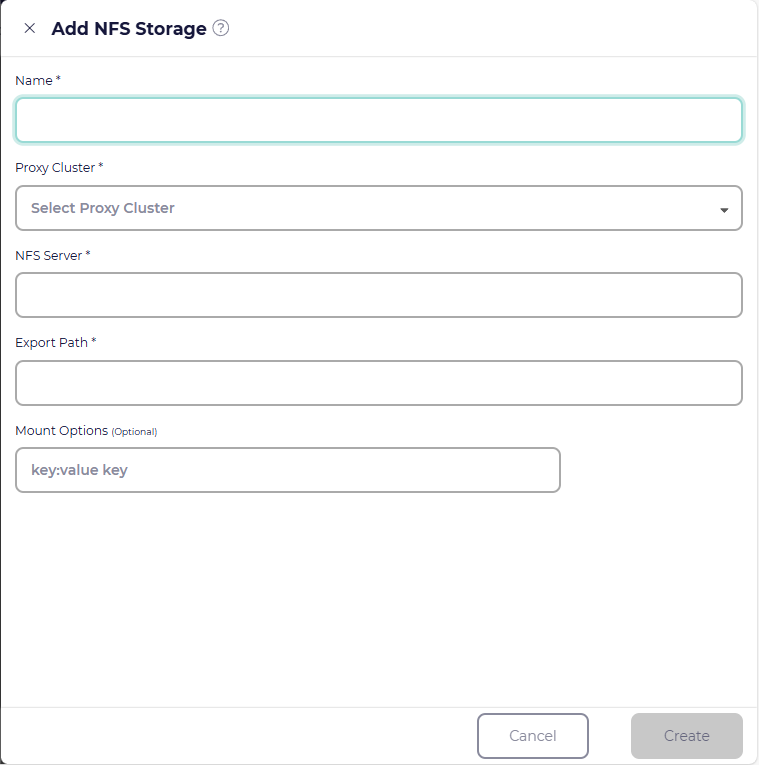Image resolution: width=759 pixels, height=765 pixels.
Task: Focus the Name text field
Action: [x=378, y=120]
